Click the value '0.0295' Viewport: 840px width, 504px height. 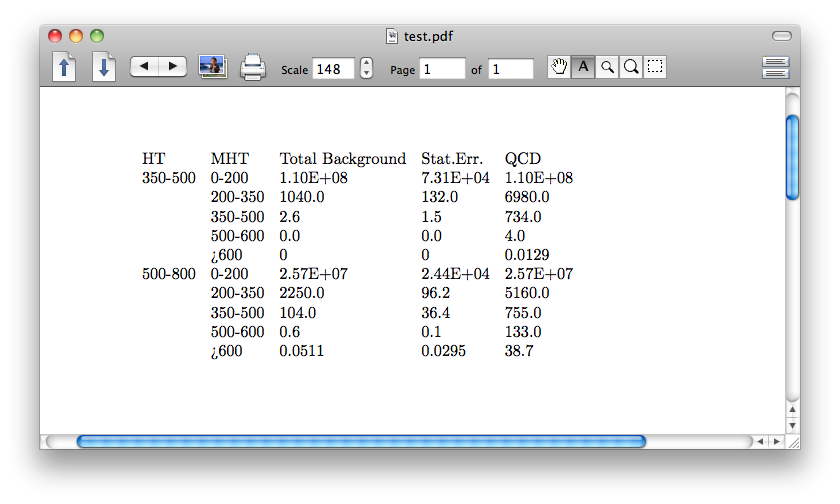pyautogui.click(x=444, y=351)
